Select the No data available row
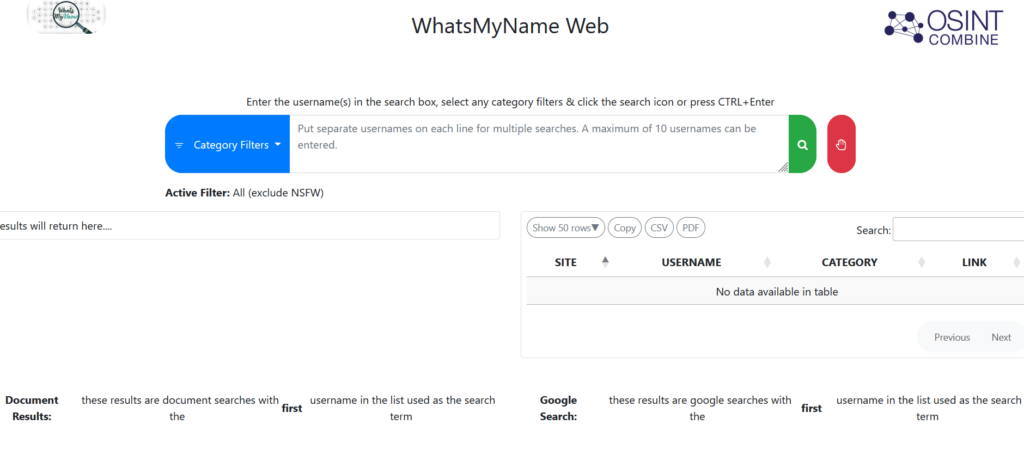This screenshot has width=1024, height=474. (x=775, y=292)
